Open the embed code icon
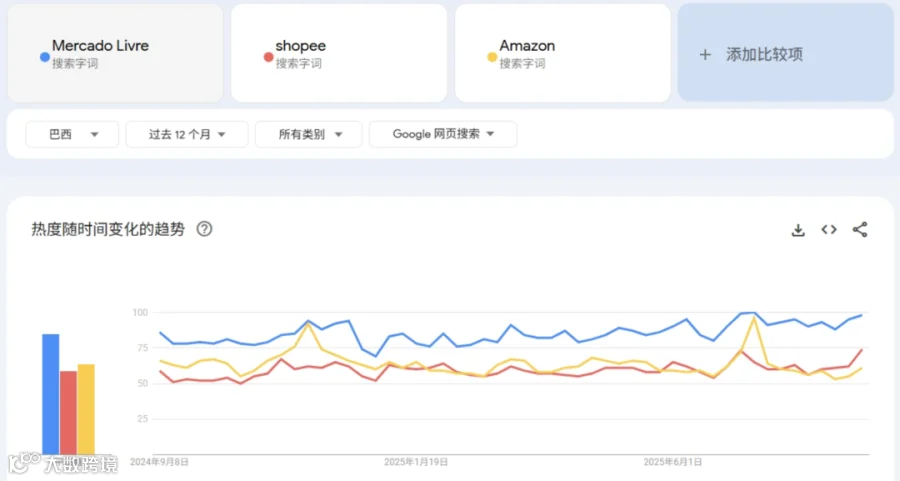Viewport: 900px width, 481px height. point(829,230)
